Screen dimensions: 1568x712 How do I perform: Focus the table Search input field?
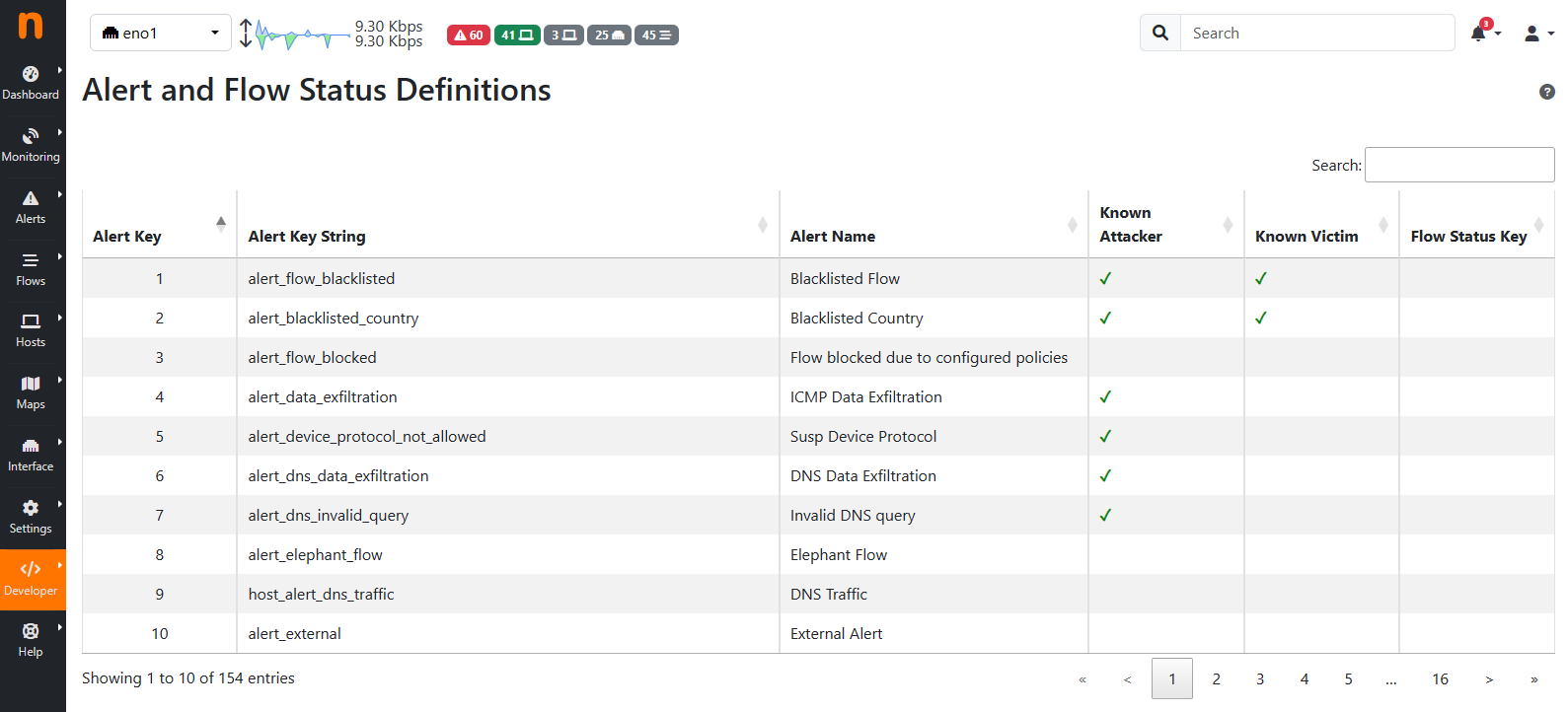(x=1459, y=165)
